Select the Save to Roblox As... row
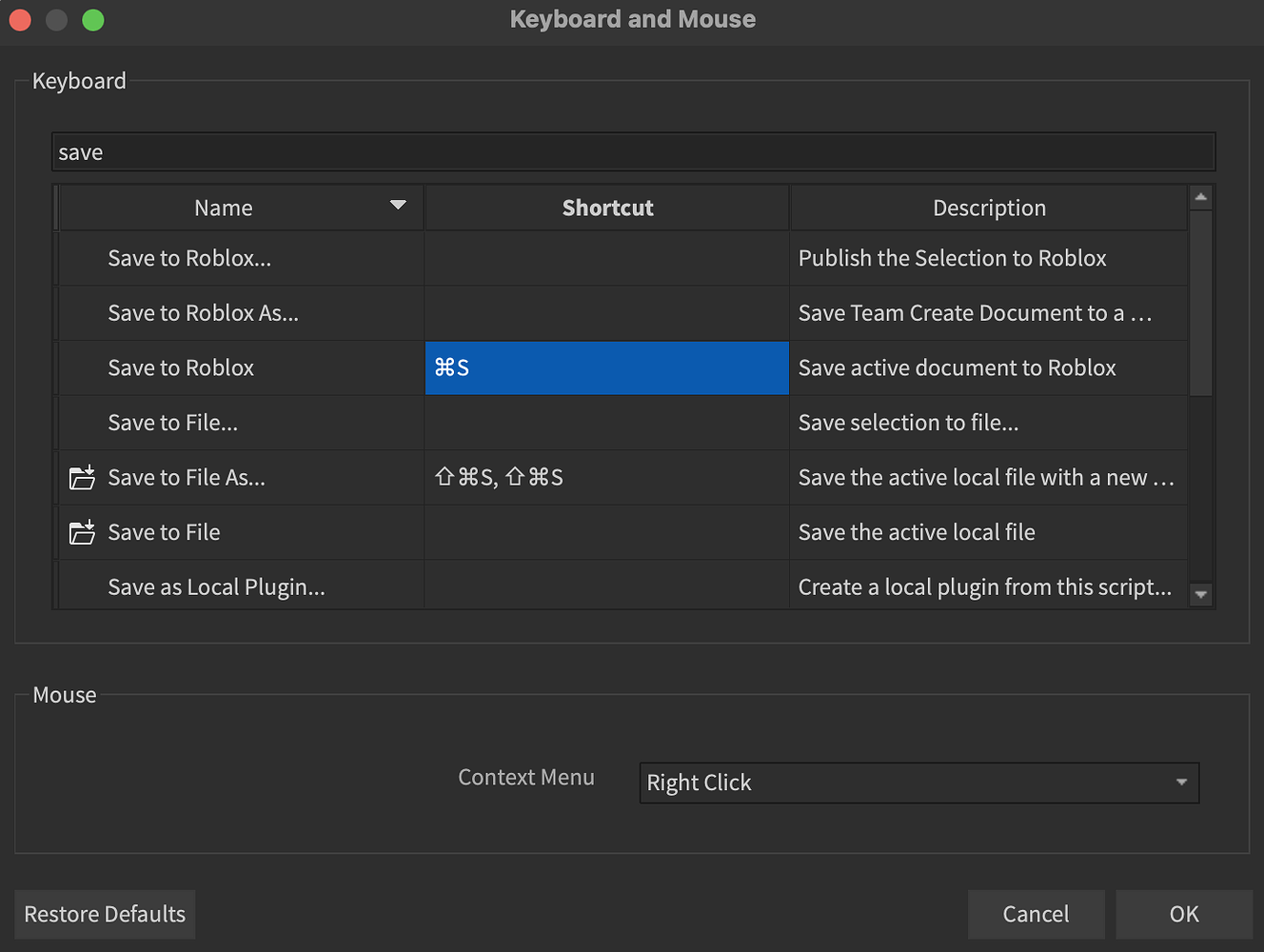Viewport: 1264px width, 952px height. 238,312
